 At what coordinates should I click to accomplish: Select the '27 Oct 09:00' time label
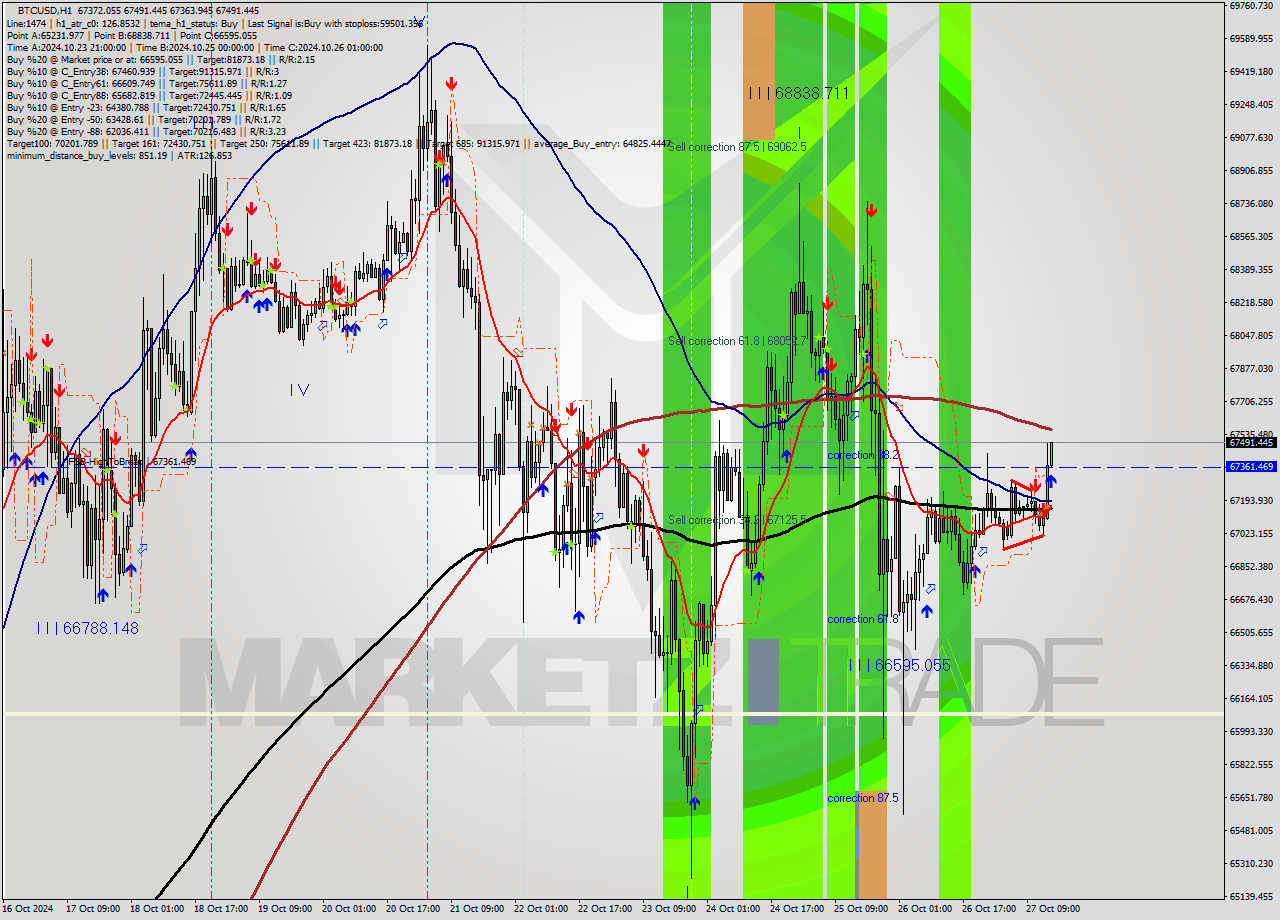[1052, 909]
